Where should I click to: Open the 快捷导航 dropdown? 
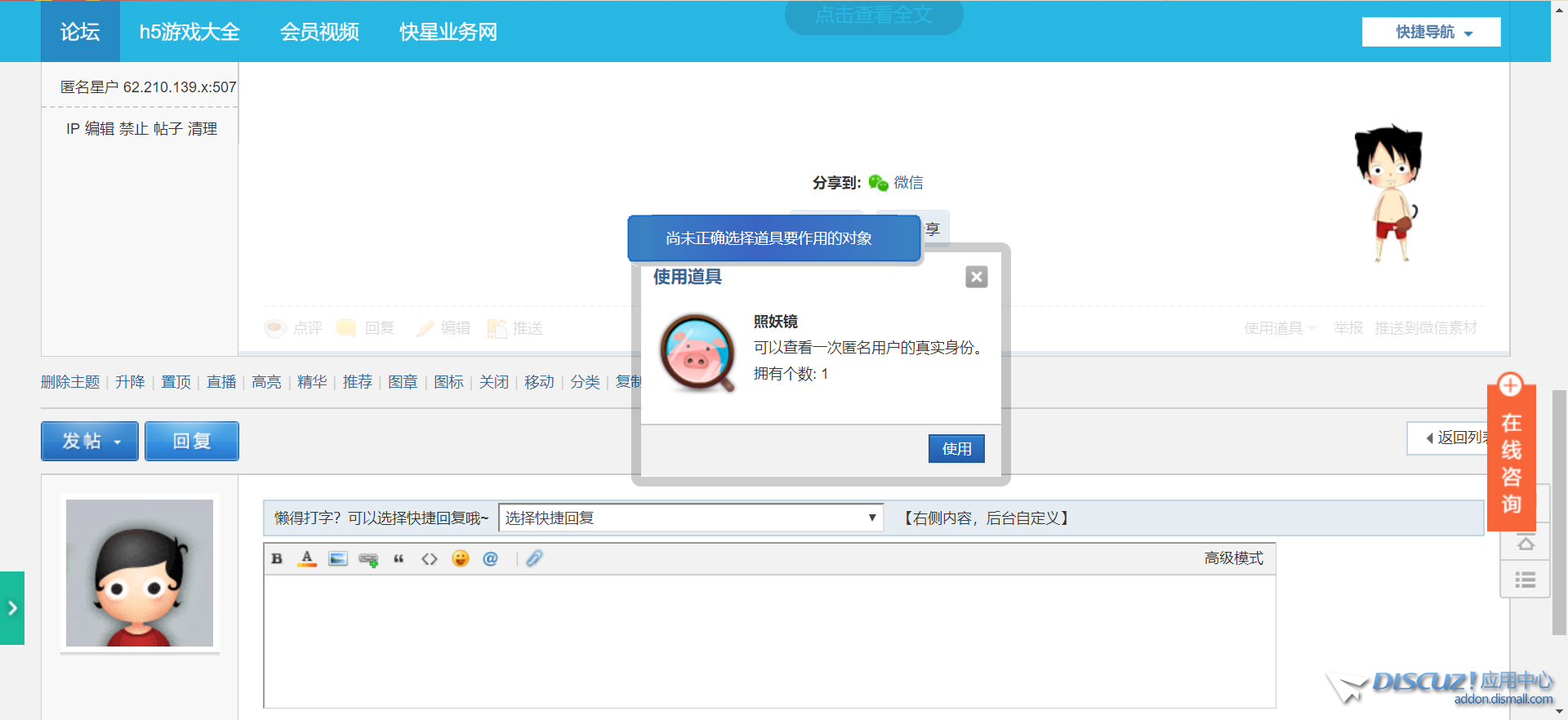point(1432,32)
